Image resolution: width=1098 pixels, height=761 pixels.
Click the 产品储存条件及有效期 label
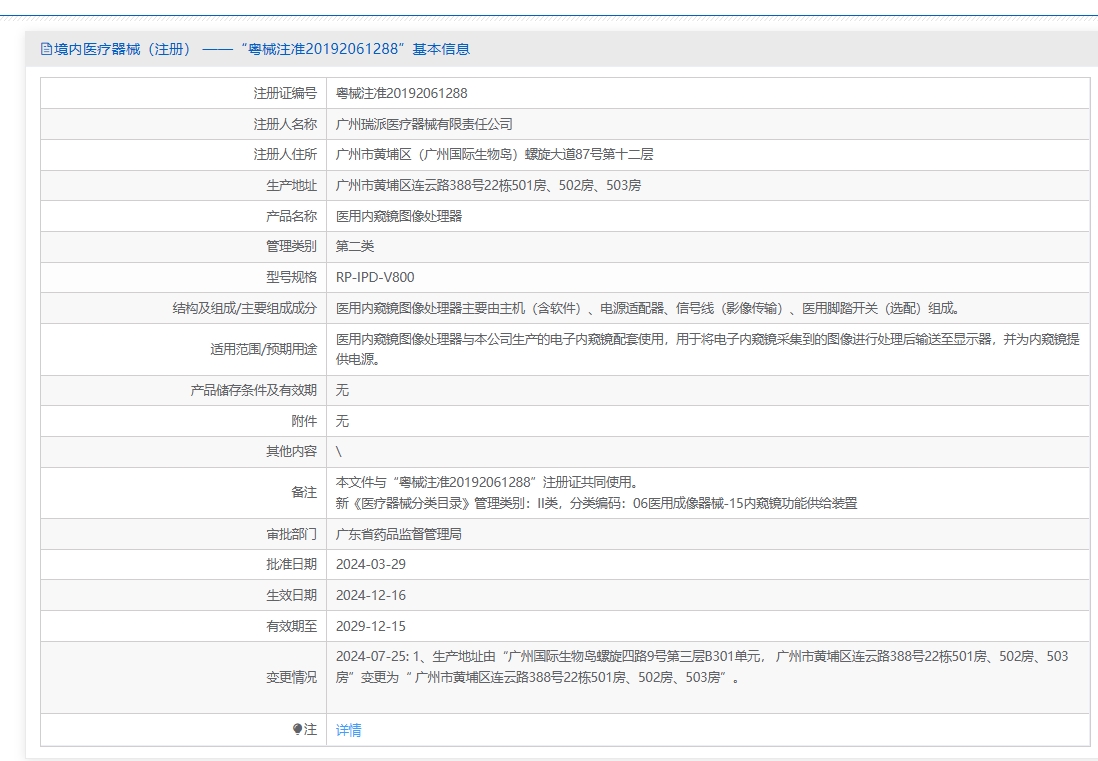(x=253, y=390)
